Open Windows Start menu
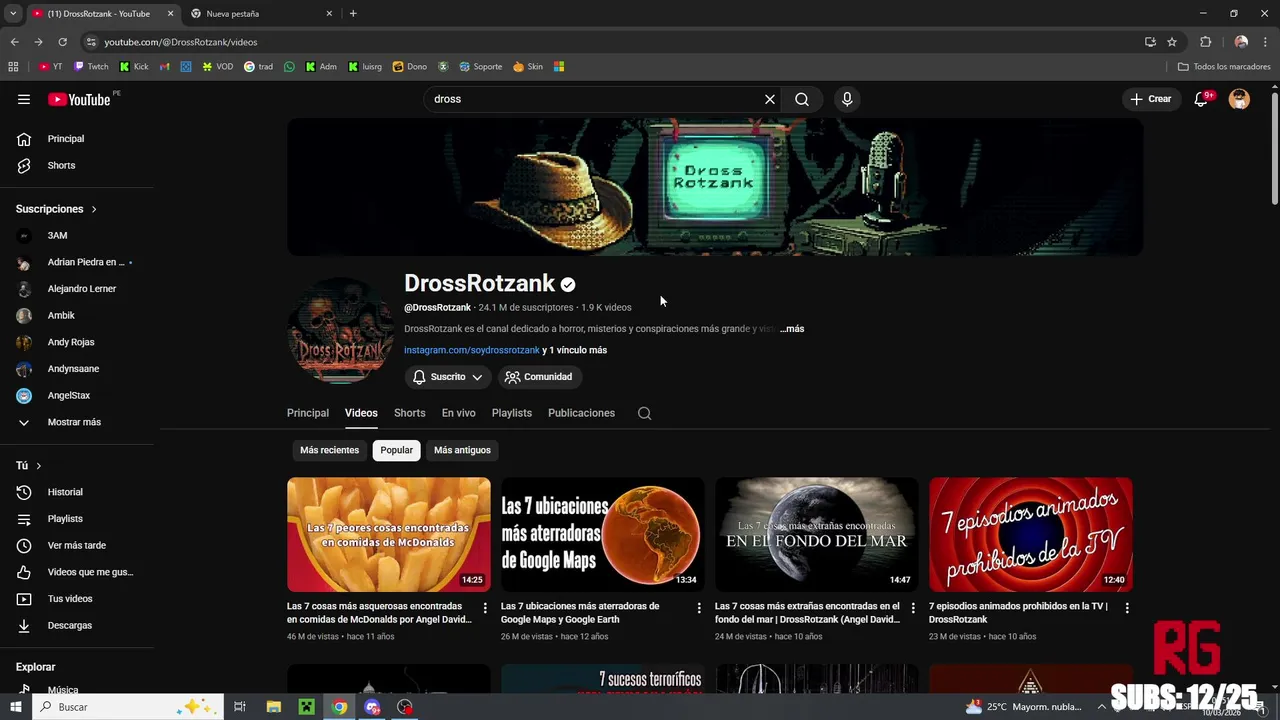1280x720 pixels. point(16,706)
